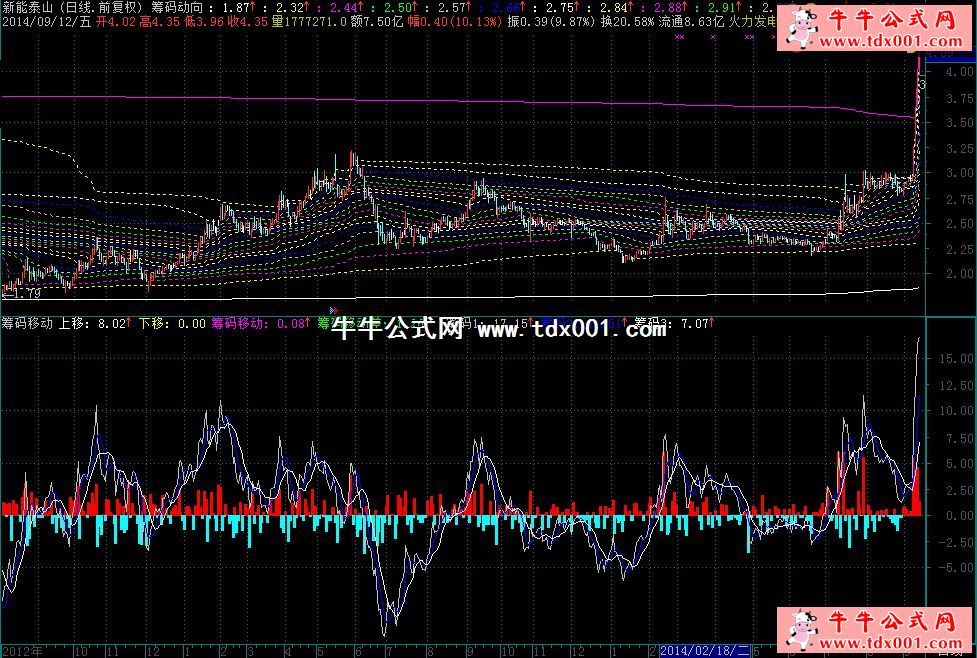Click the leftmost magenta x marker above the chart
The image size is (977, 658).
pos(680,37)
